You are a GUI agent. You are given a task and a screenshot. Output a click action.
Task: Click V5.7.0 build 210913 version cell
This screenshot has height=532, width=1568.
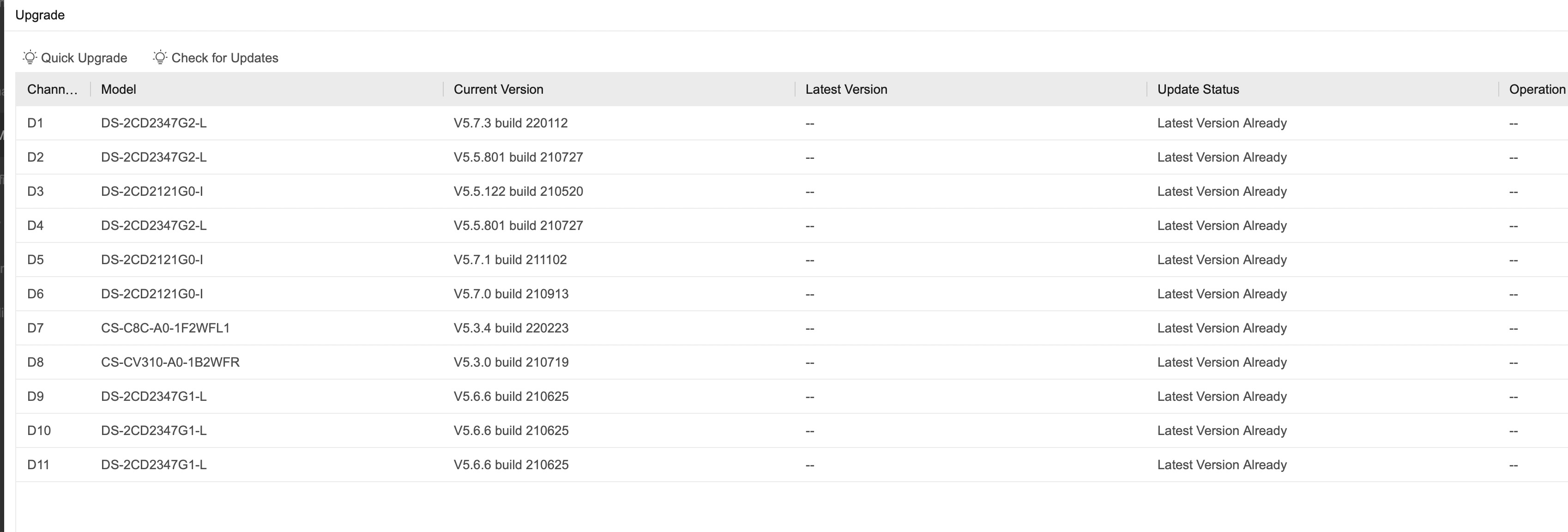(511, 294)
